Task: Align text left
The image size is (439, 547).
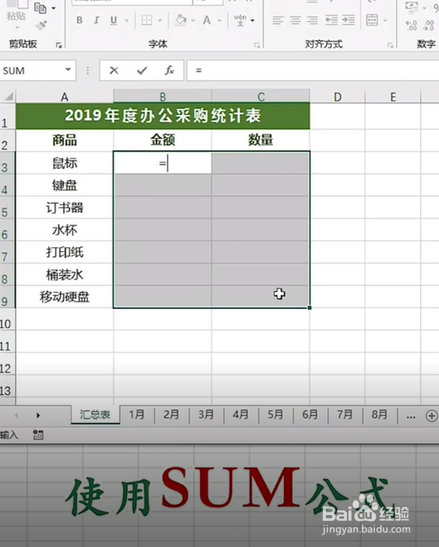Action: (x=278, y=20)
